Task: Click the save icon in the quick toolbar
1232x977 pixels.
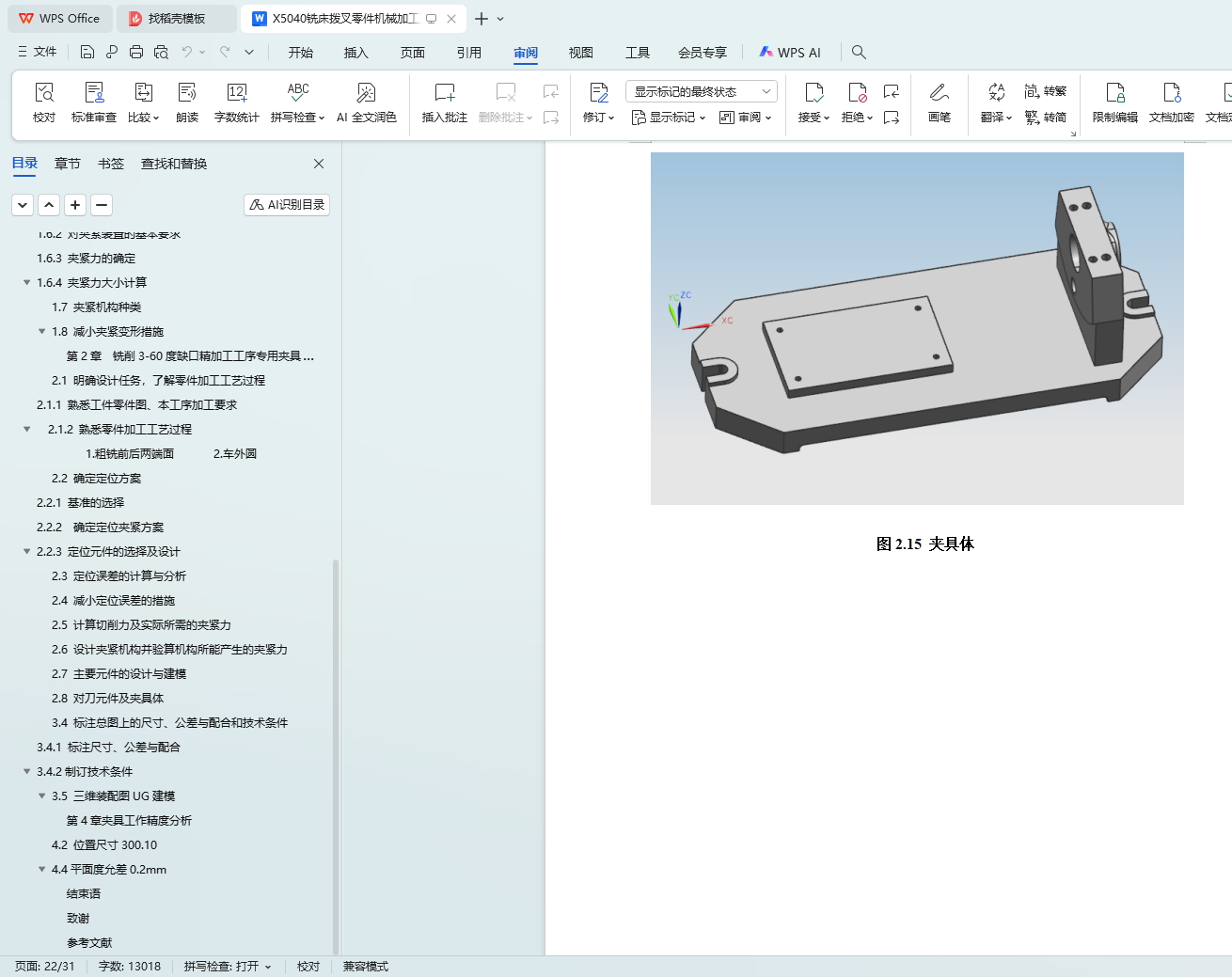Action: tap(87, 52)
